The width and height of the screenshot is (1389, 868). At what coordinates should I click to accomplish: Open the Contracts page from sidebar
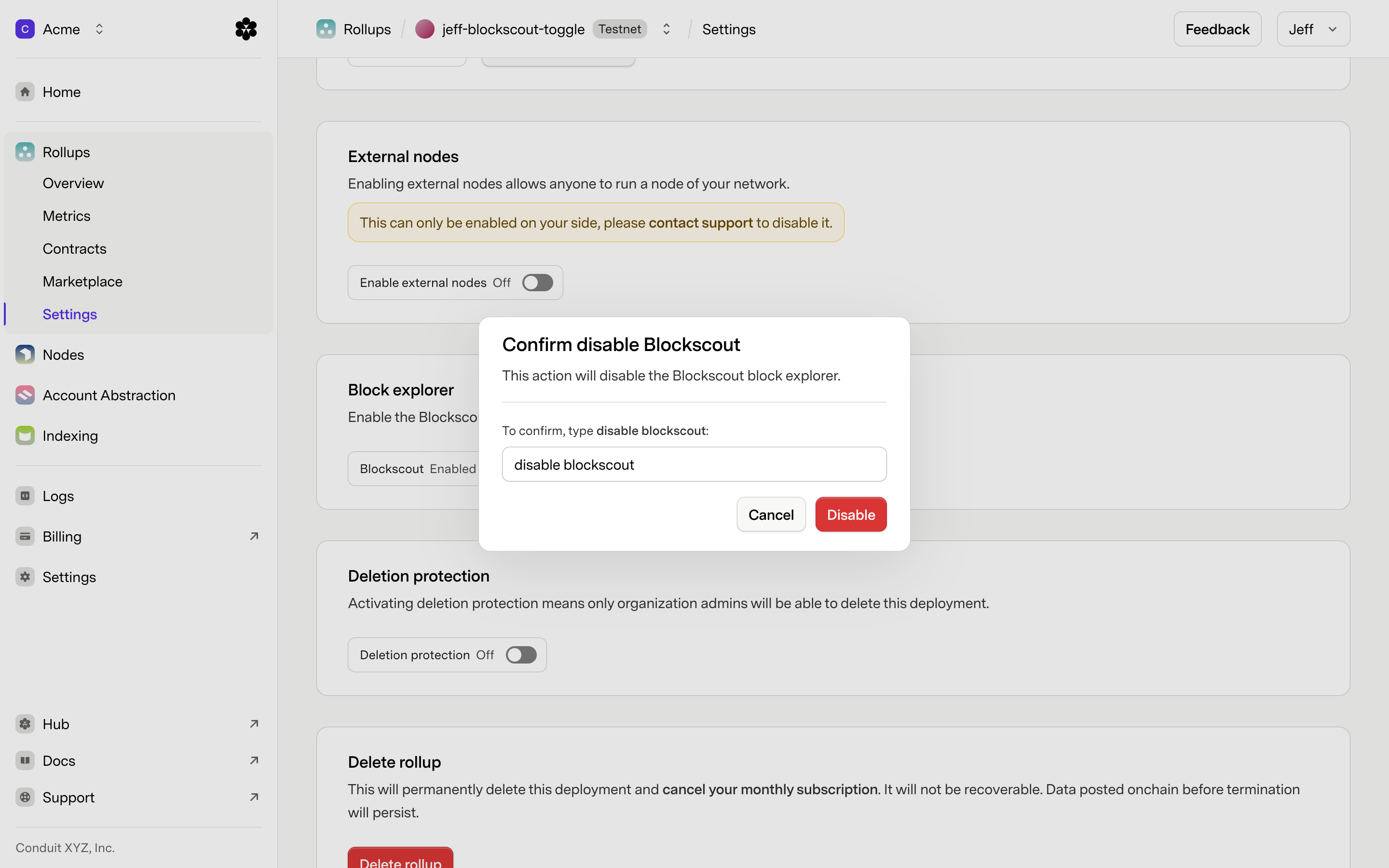(x=75, y=248)
